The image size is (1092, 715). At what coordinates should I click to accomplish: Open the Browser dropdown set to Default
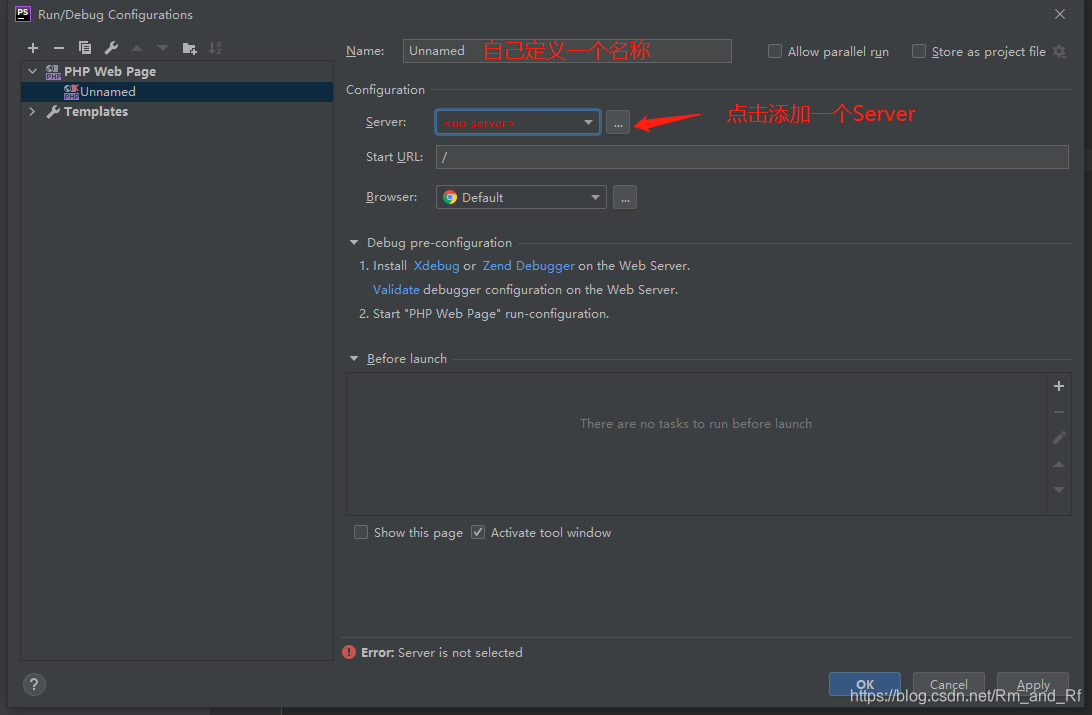point(521,198)
